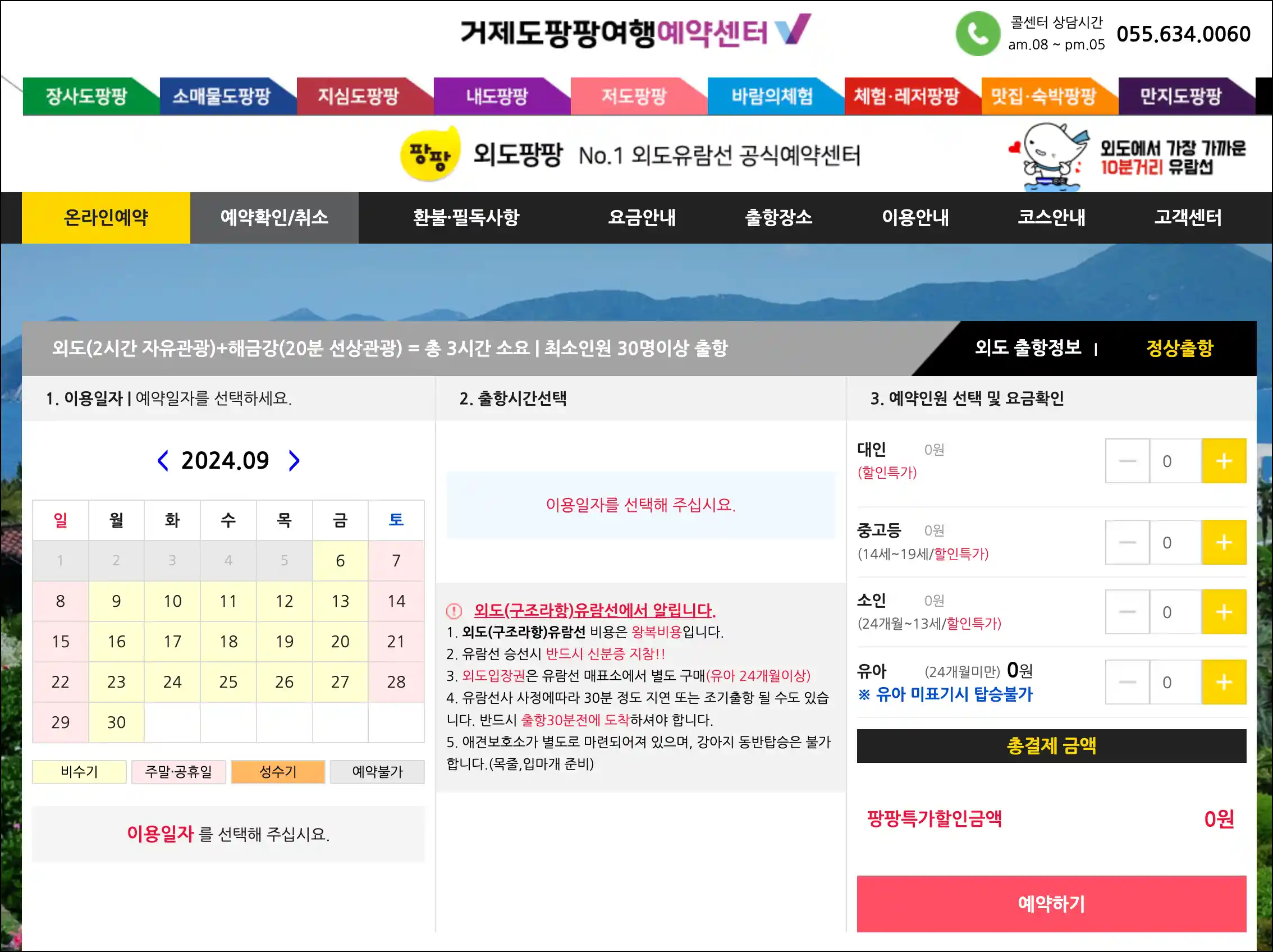Select September 14 on calendar
This screenshot has height=952, width=1273.
click(x=396, y=601)
